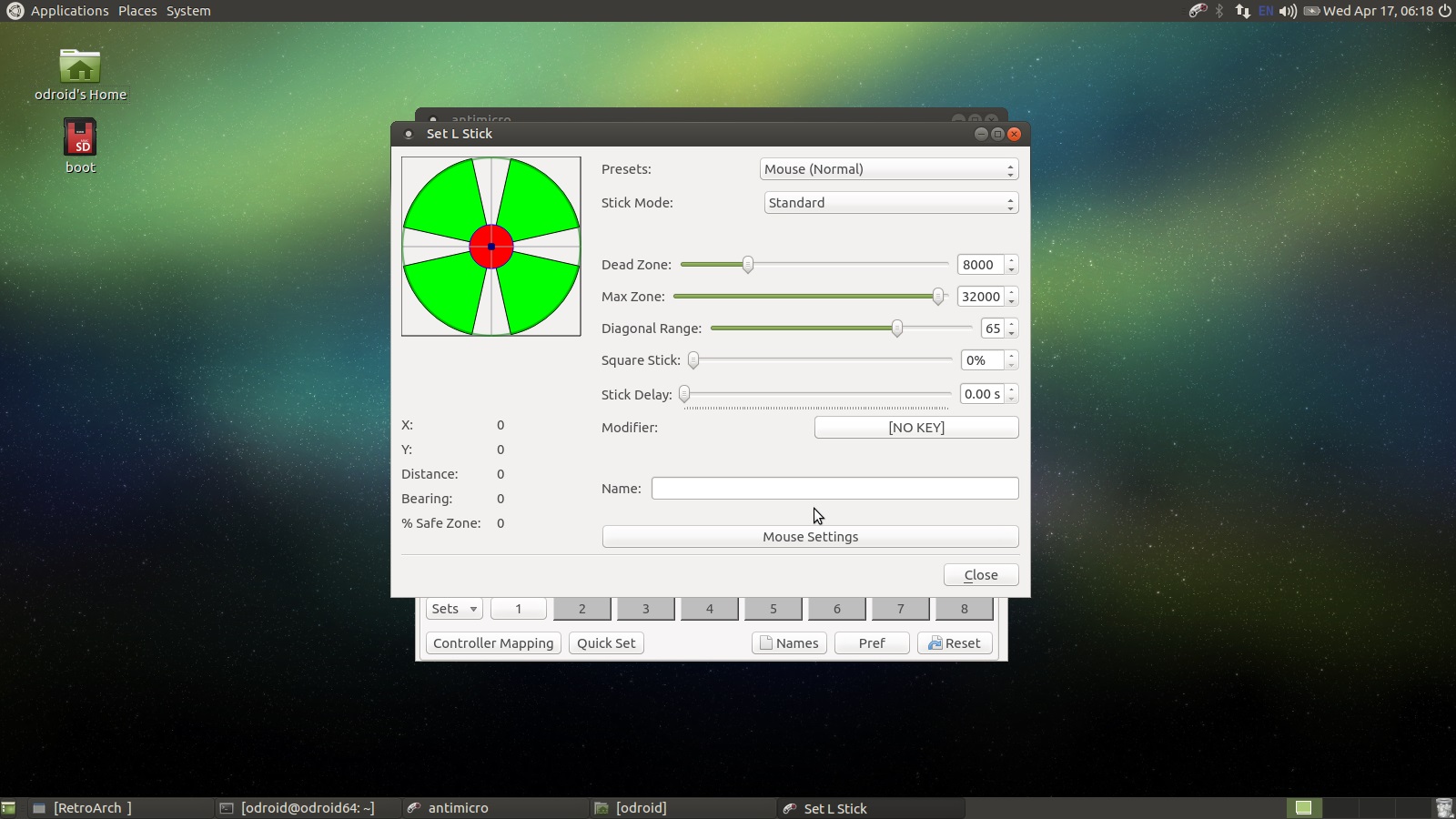Open odroid's Home folder icon

[x=80, y=67]
